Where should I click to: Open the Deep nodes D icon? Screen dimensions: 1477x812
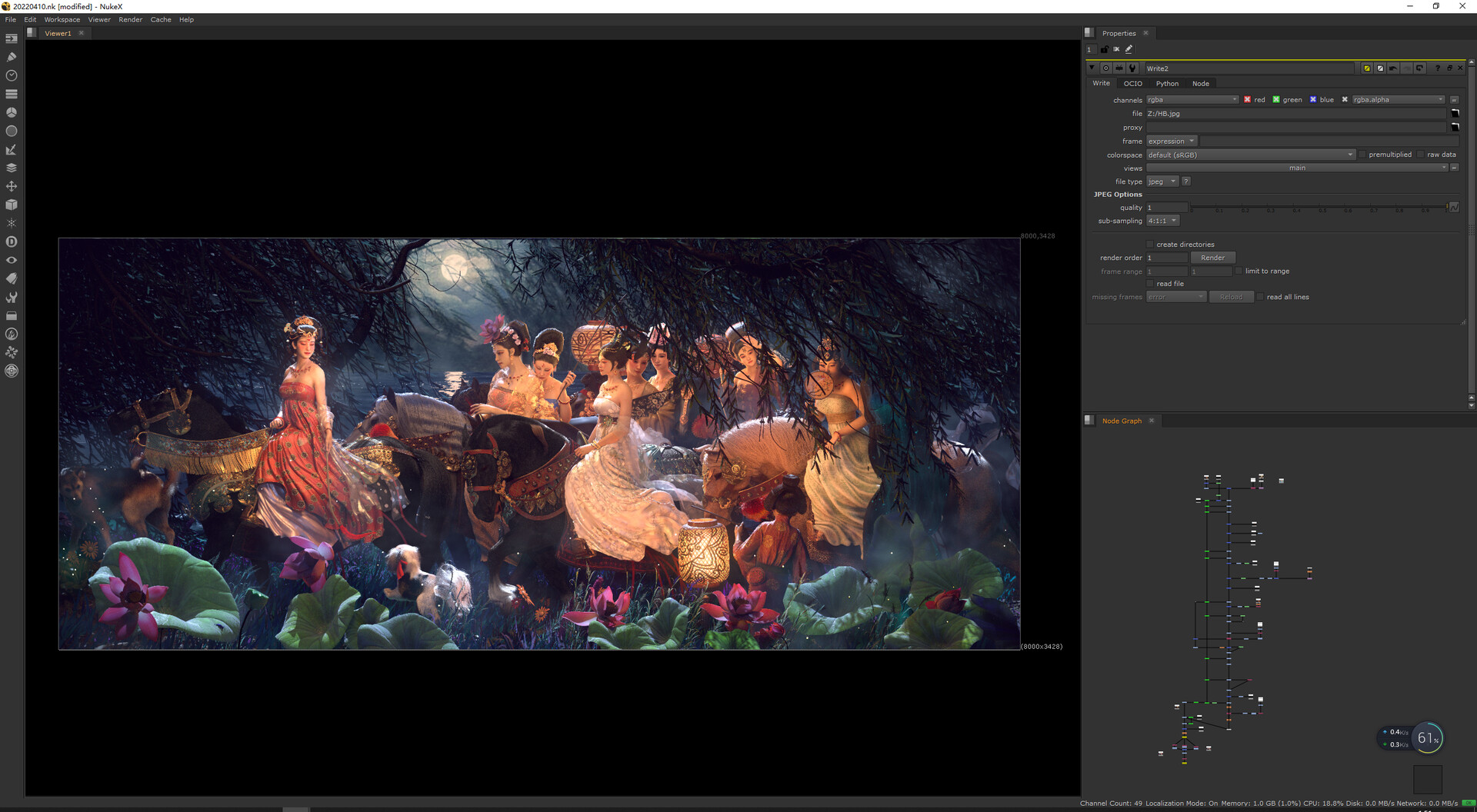12,241
